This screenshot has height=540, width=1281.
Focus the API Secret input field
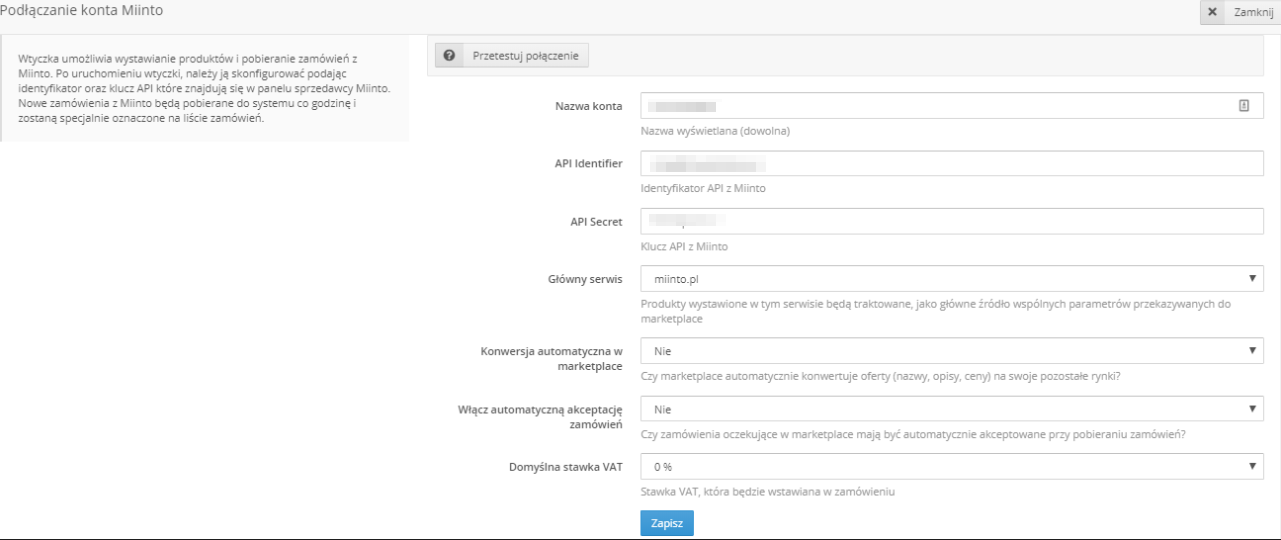tap(953, 221)
